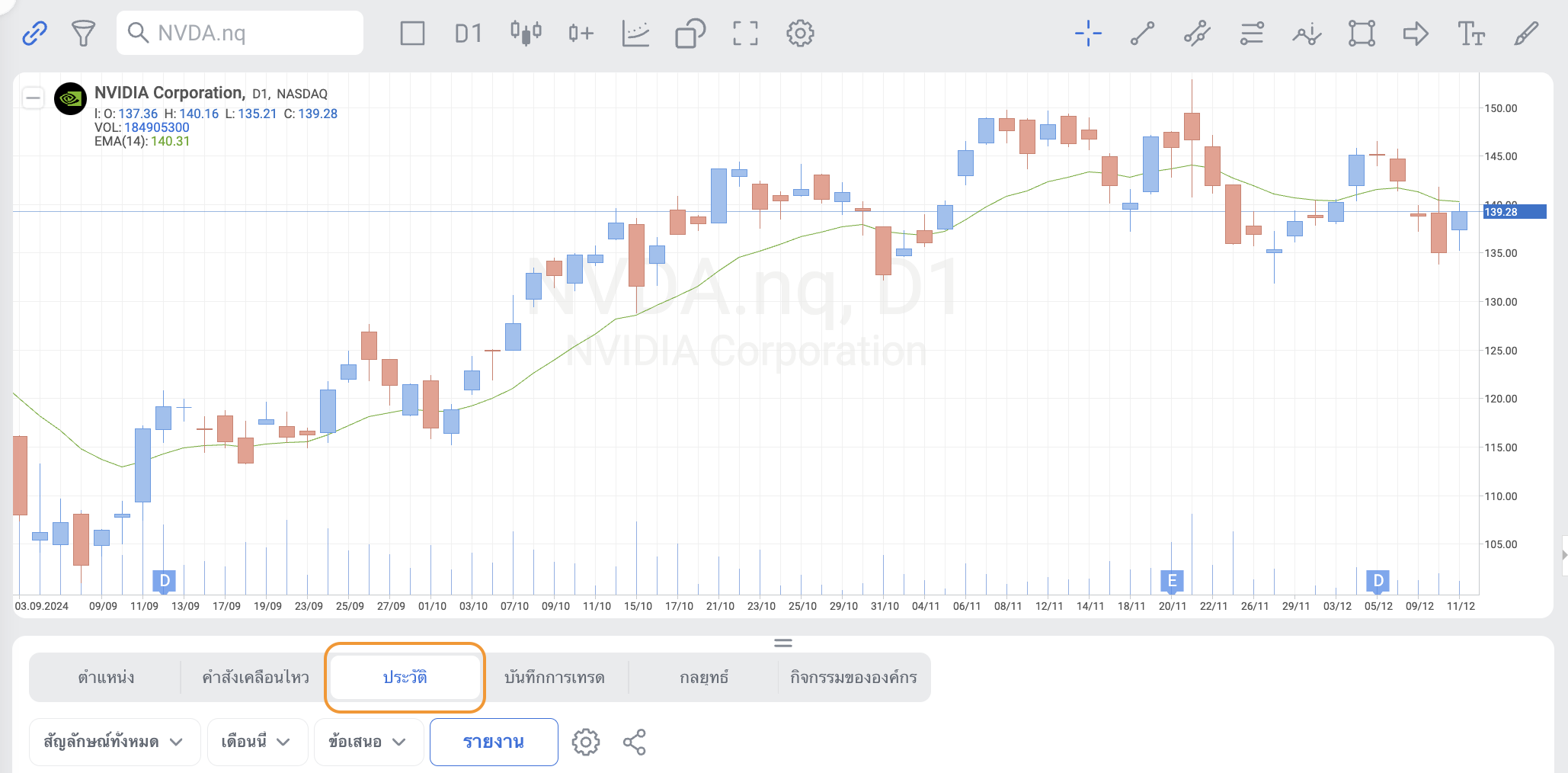
Task: Switch to the กิจกรรมขององค์กร tab
Action: coord(853,677)
